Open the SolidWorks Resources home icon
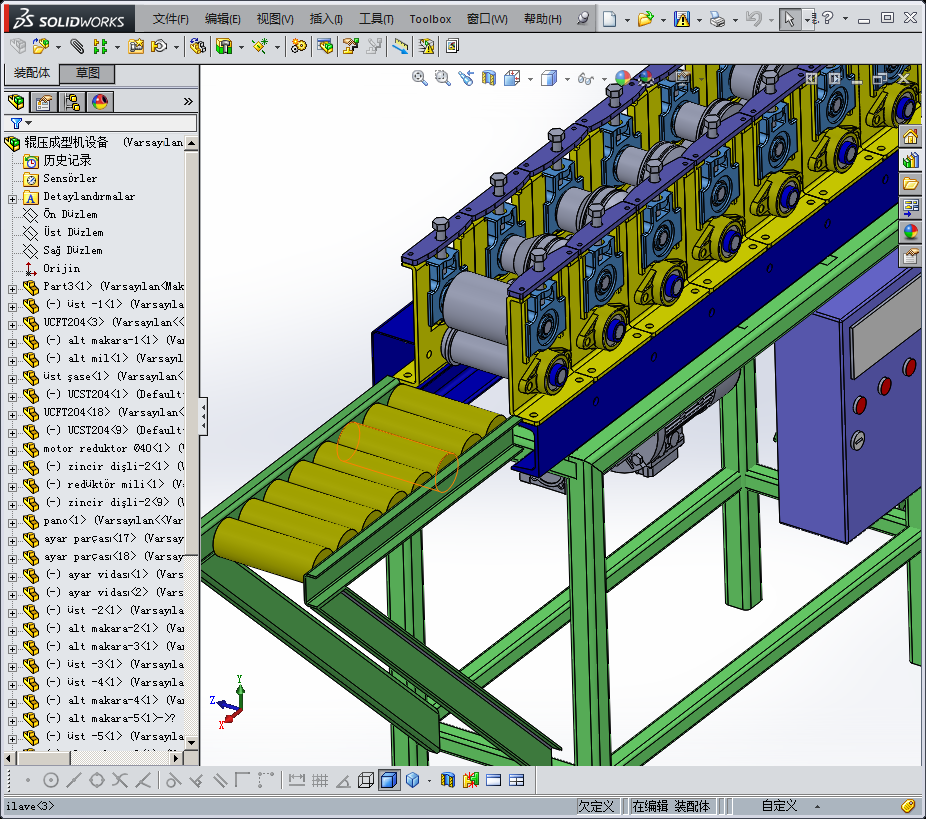Image resolution: width=926 pixels, height=819 pixels. (x=910, y=136)
